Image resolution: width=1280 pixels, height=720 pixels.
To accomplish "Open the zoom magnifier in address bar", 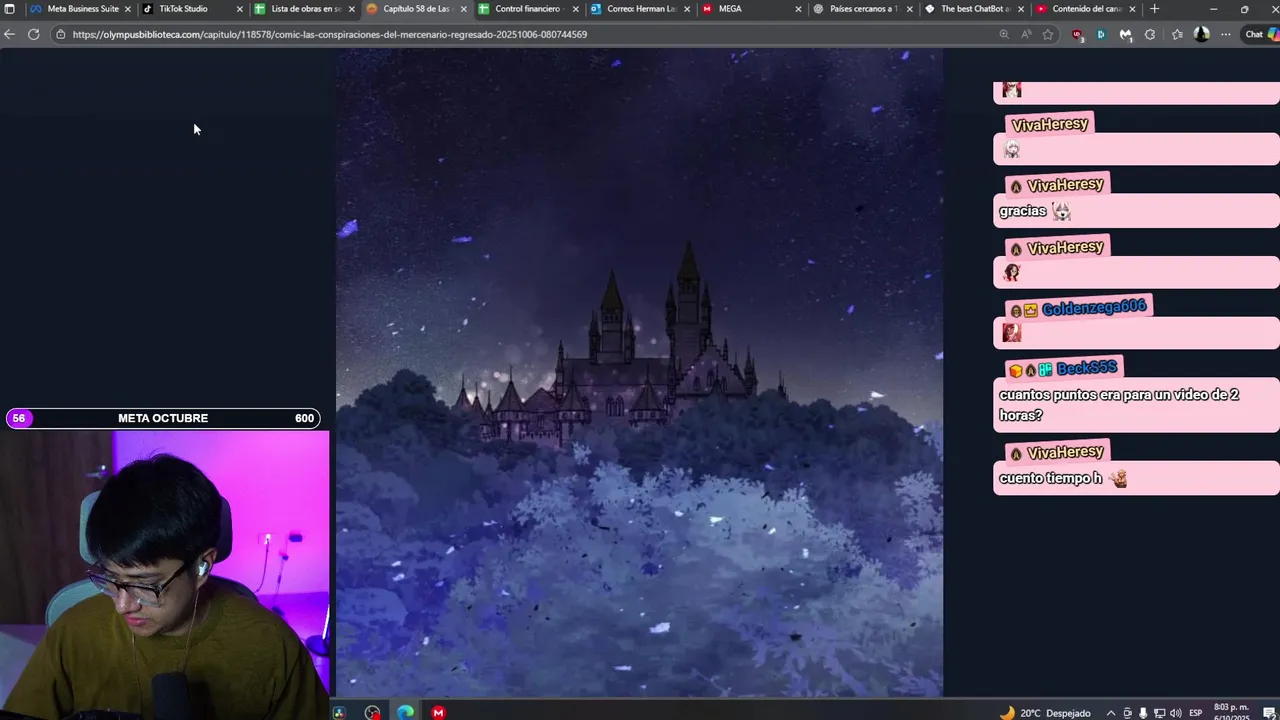I will pos(1004,34).
